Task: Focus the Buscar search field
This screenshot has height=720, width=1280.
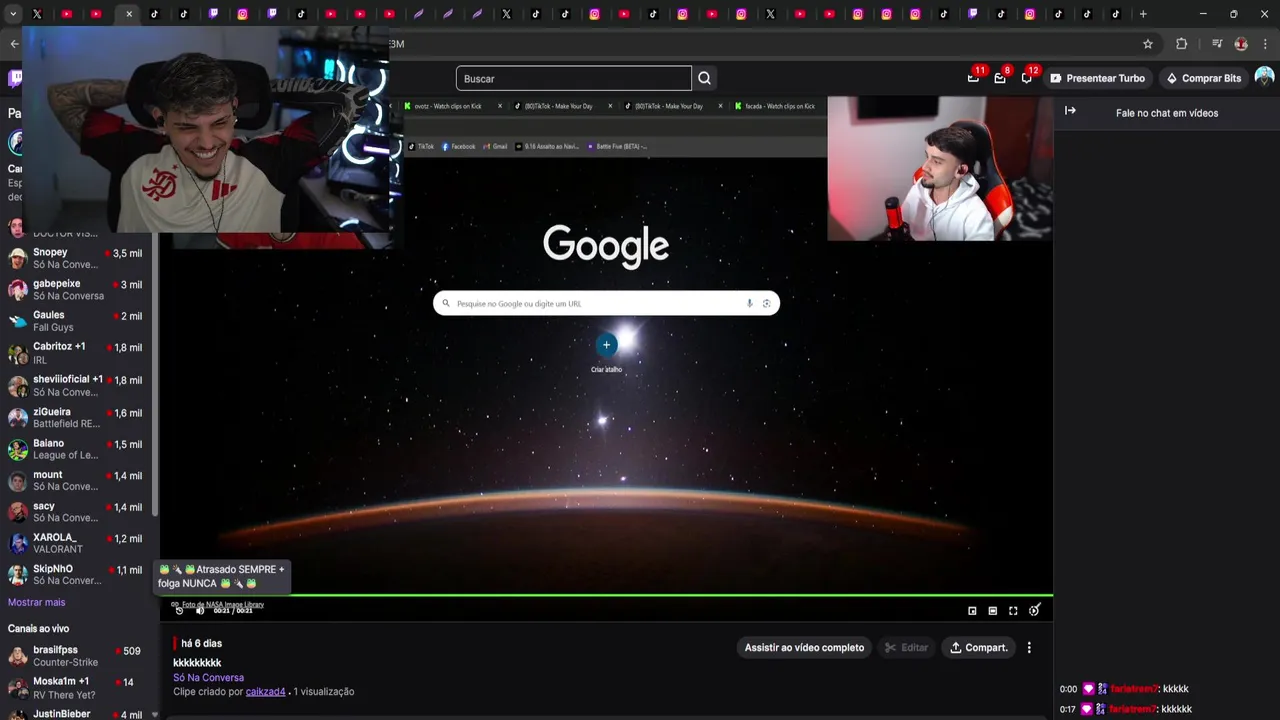Action: click(x=574, y=78)
